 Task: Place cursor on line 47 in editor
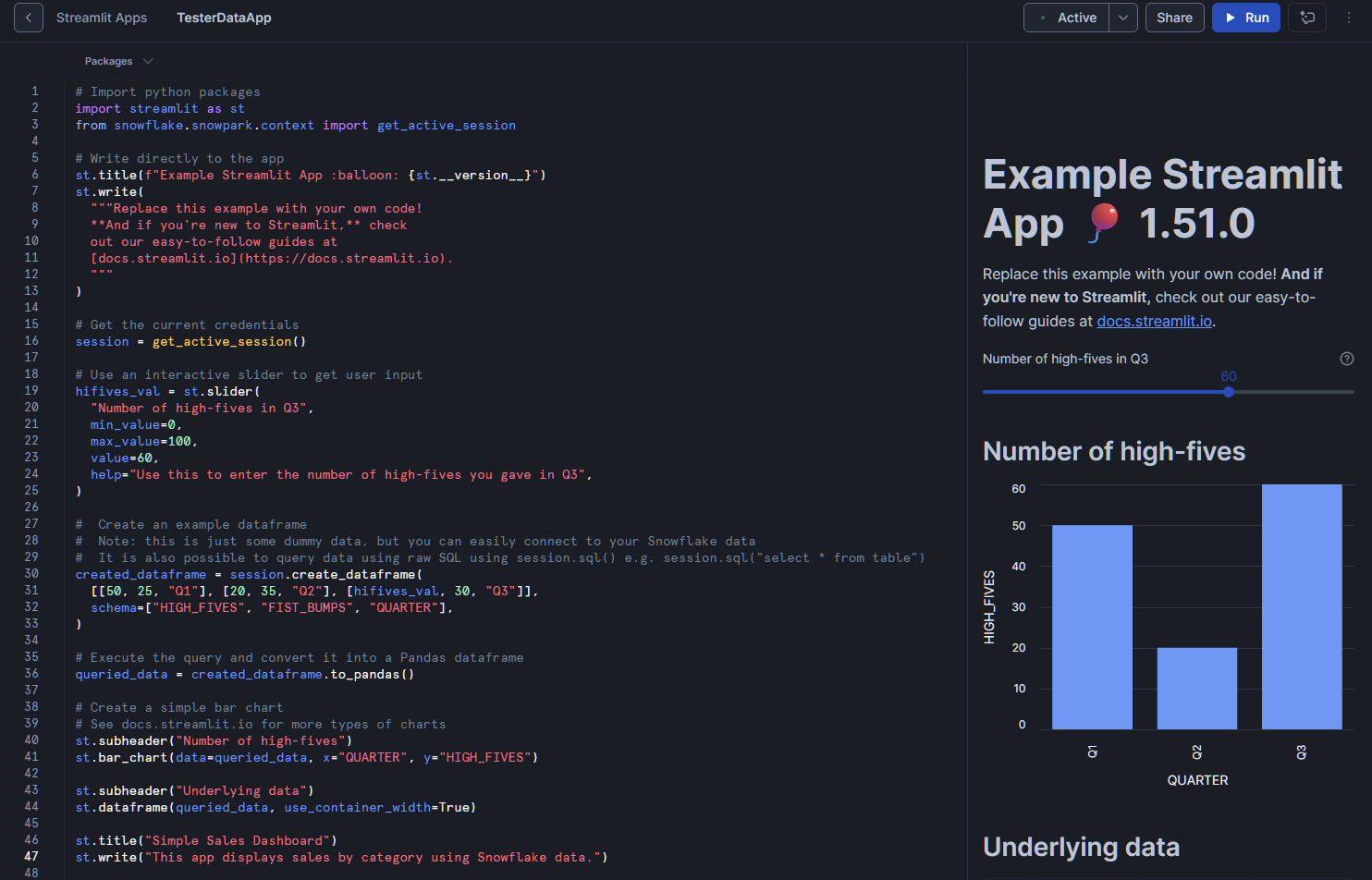tap(370, 857)
